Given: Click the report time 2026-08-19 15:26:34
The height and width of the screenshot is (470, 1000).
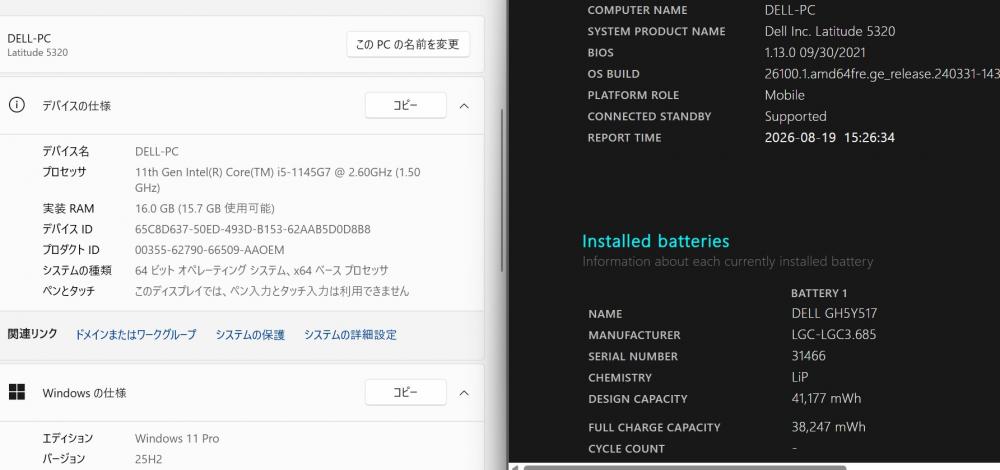Looking at the screenshot, I should tap(829, 137).
